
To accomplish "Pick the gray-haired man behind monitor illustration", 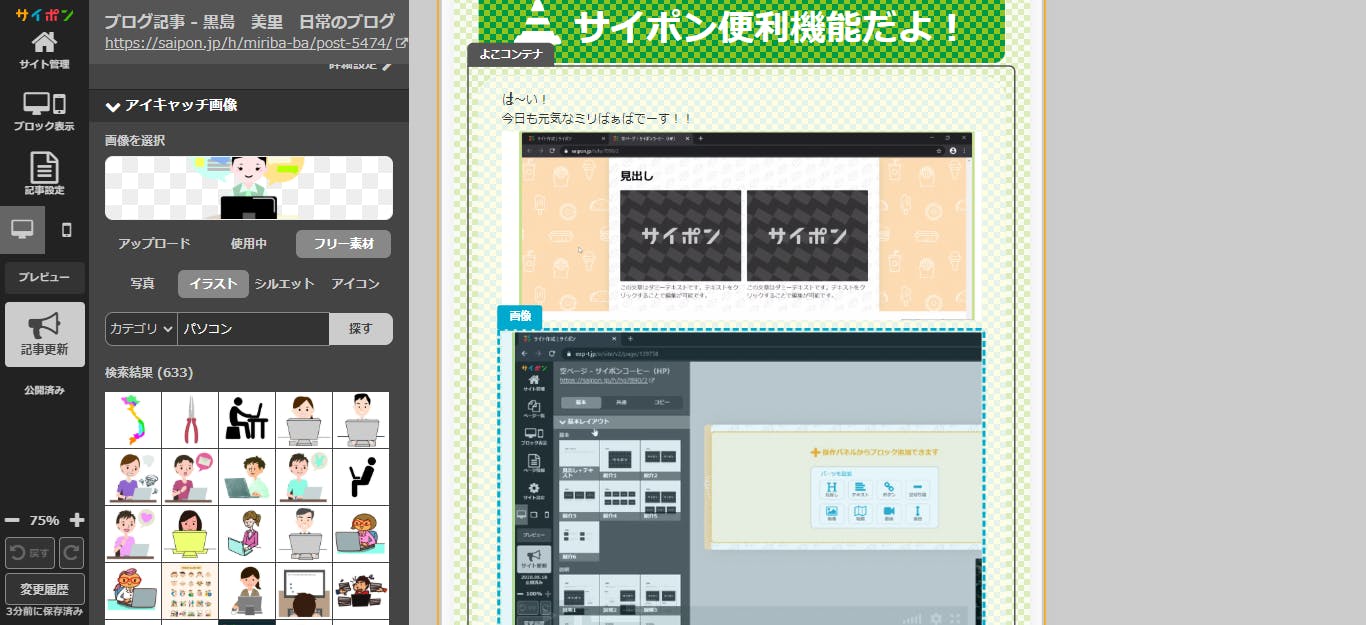I will click(x=304, y=534).
